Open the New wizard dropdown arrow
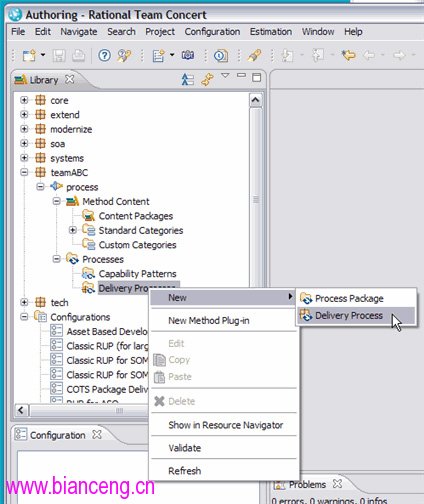 pyautogui.click(x=43, y=55)
